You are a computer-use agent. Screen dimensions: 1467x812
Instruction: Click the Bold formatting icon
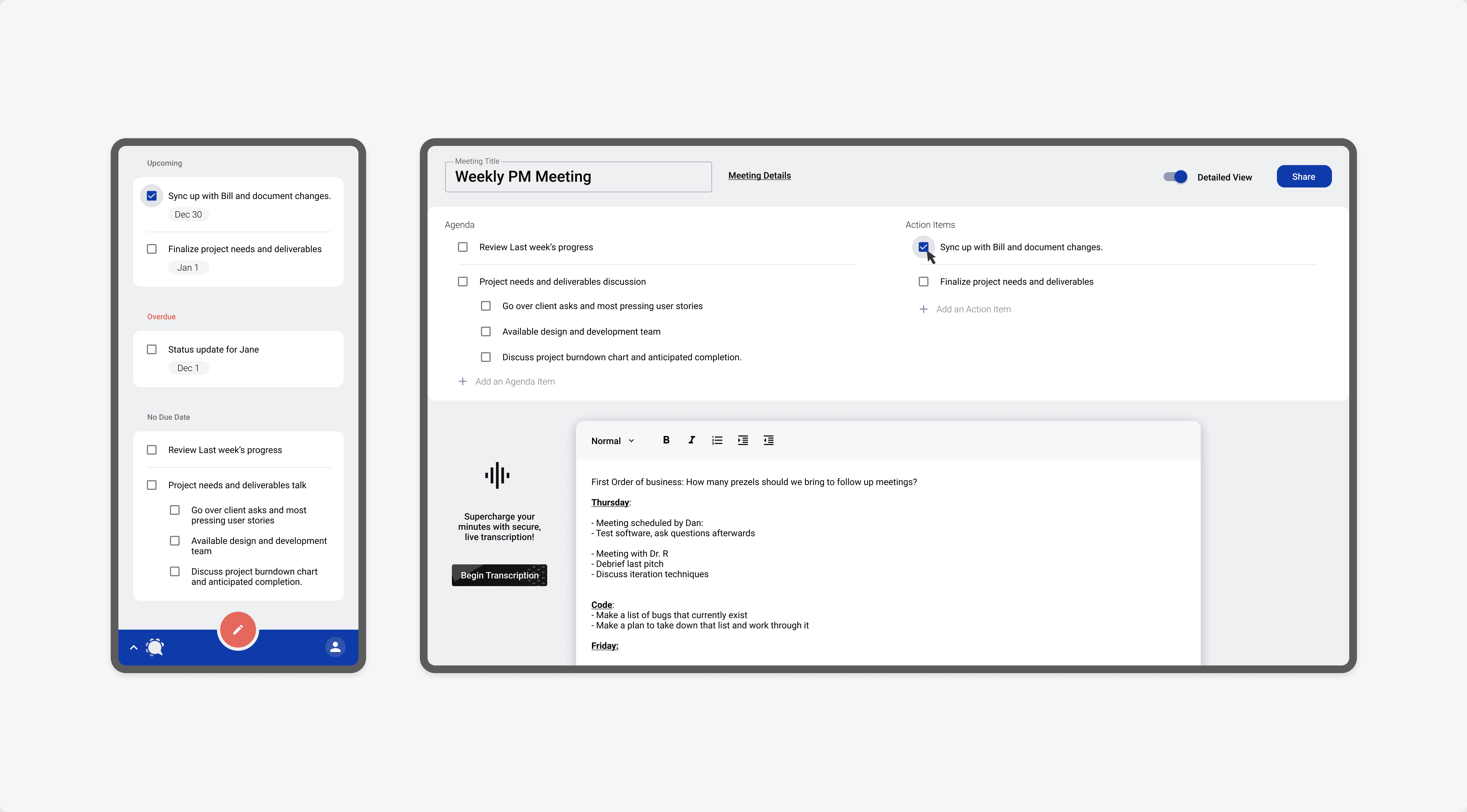[x=666, y=440]
